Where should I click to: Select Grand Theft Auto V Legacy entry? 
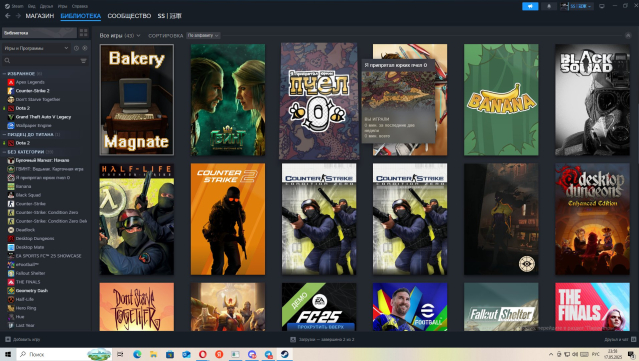click(x=43, y=117)
